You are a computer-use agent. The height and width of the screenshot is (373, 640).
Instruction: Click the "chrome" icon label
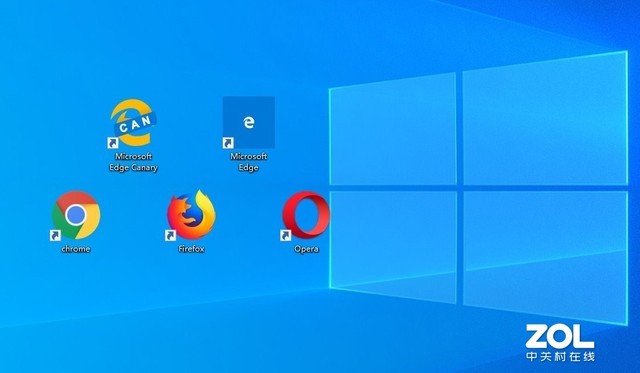[x=76, y=249]
